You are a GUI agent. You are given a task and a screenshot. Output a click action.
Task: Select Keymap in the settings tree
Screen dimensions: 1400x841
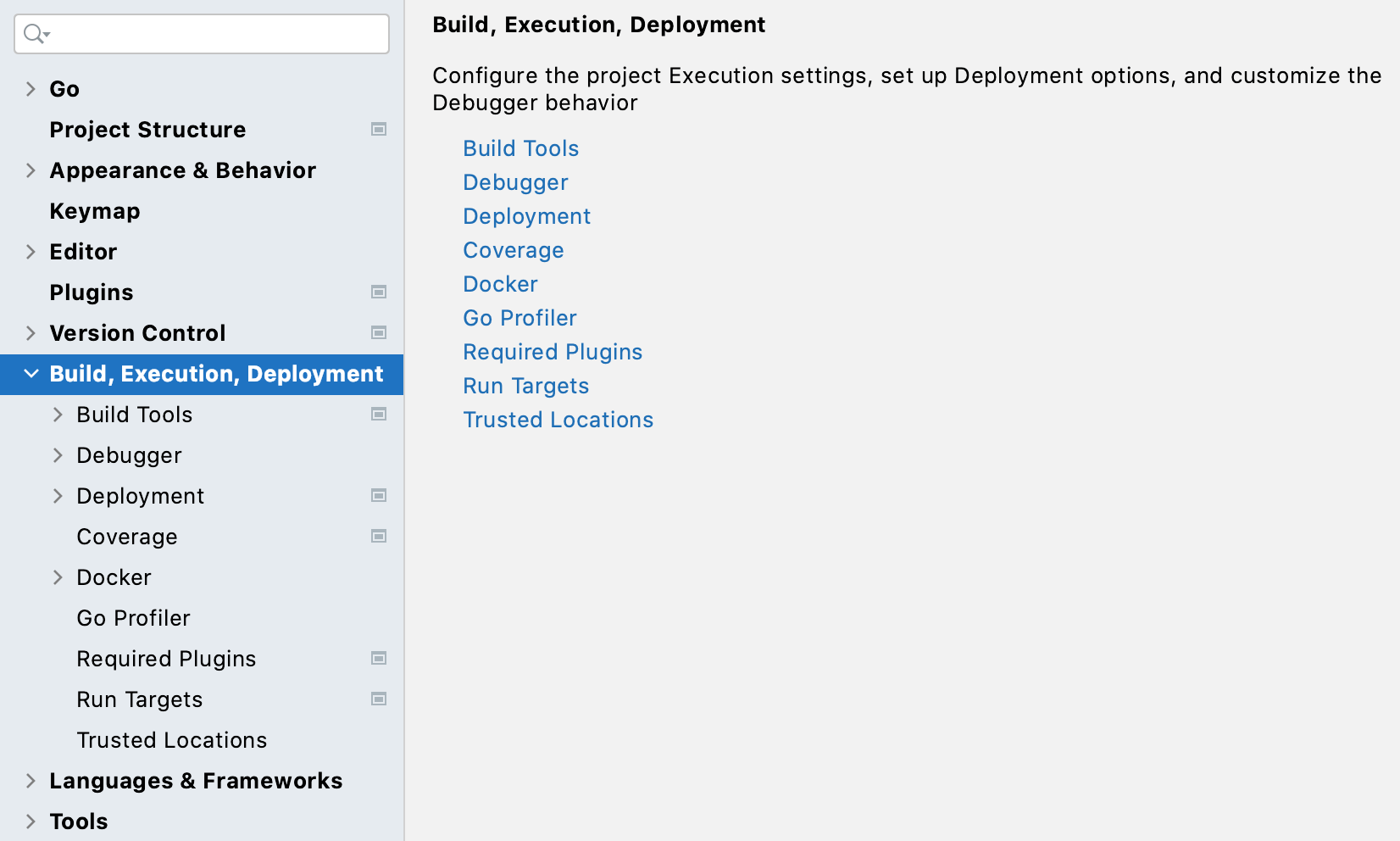[94, 210]
